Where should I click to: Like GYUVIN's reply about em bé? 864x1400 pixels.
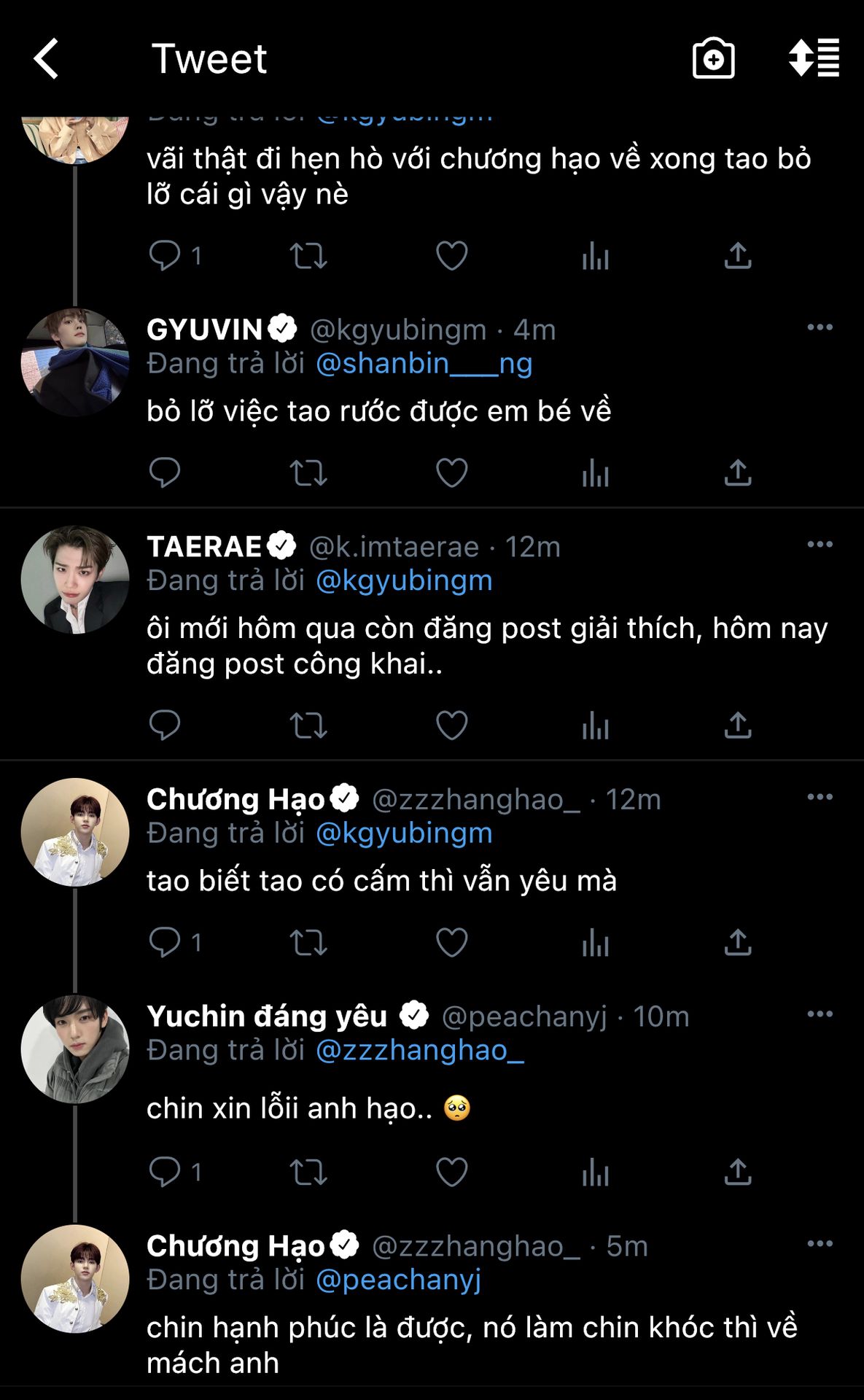coord(451,473)
